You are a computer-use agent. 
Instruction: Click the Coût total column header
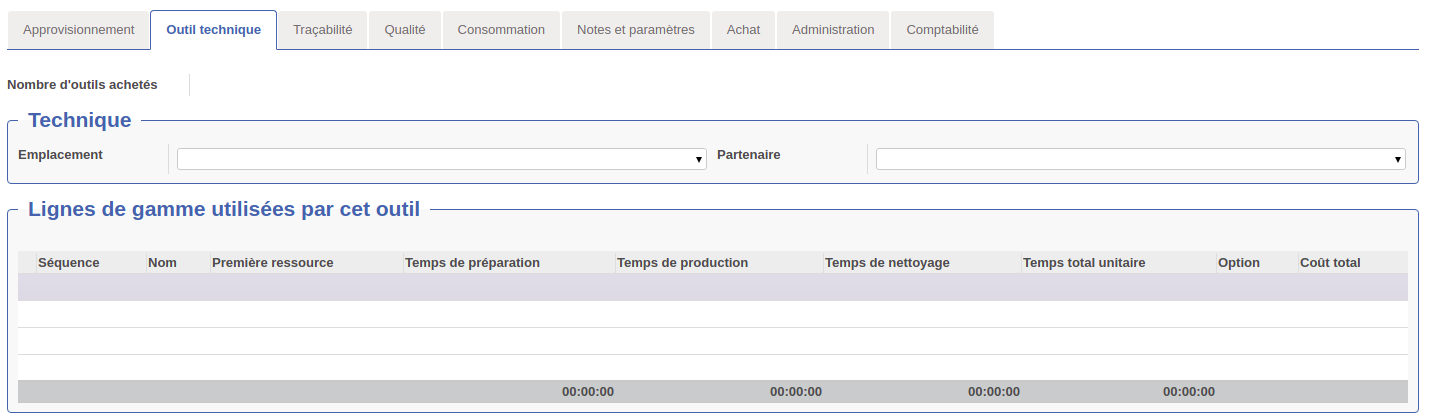1329,263
